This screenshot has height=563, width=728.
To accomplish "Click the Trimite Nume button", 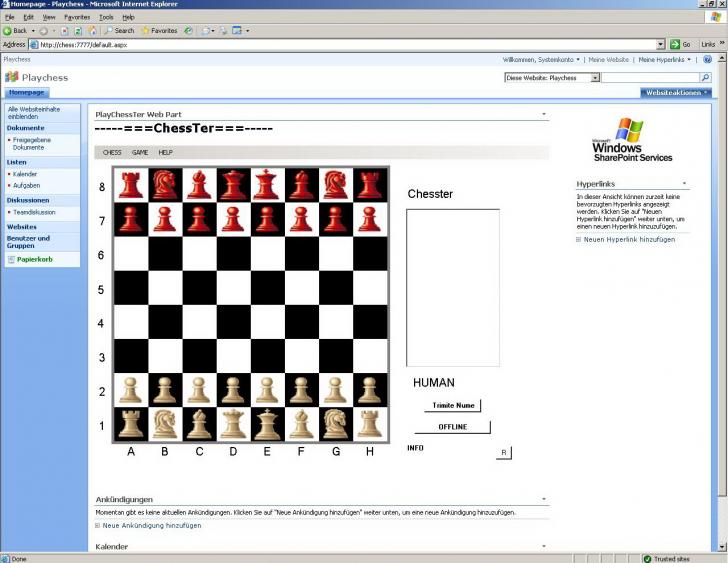I will [453, 405].
